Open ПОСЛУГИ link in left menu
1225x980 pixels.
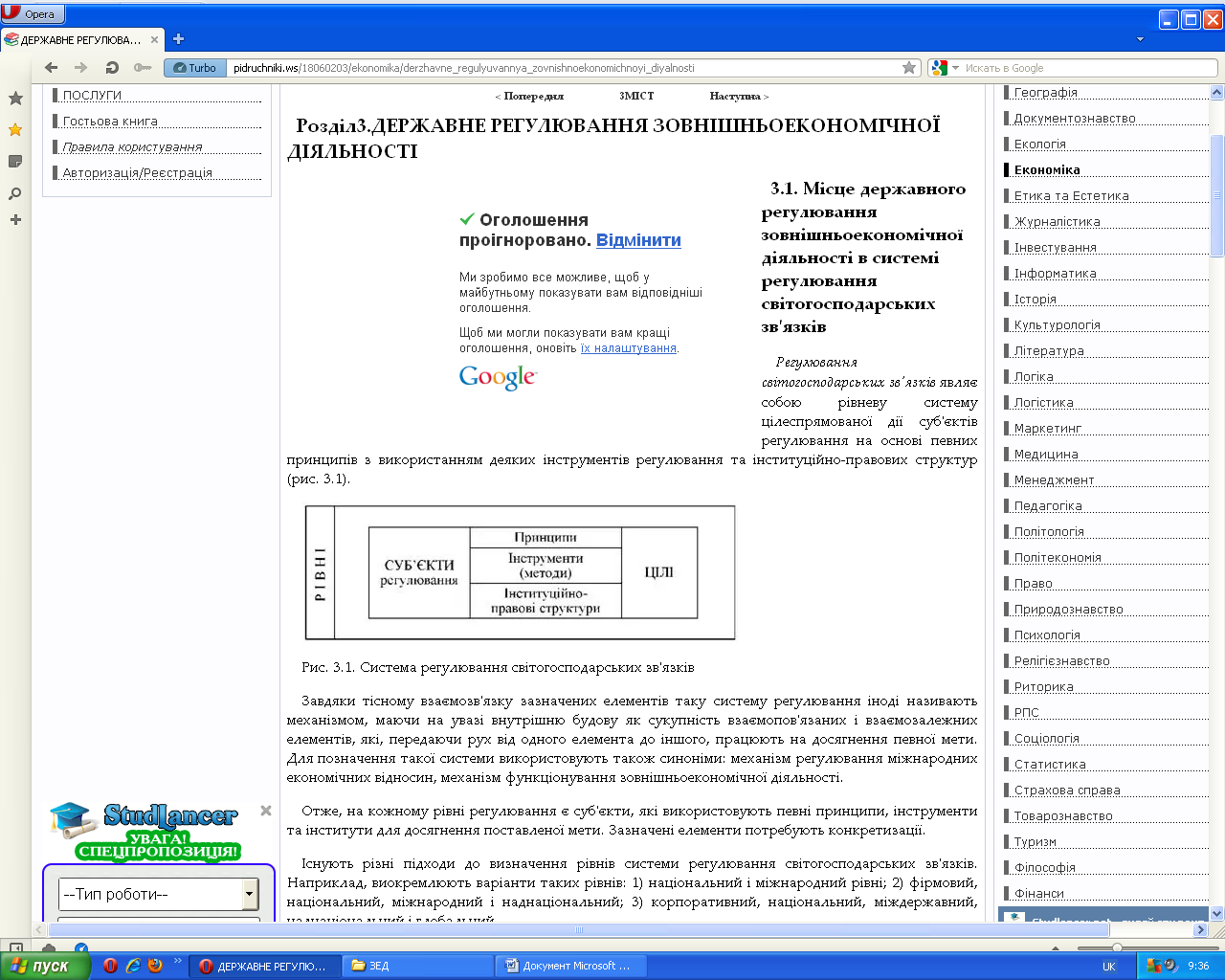[x=92, y=95]
